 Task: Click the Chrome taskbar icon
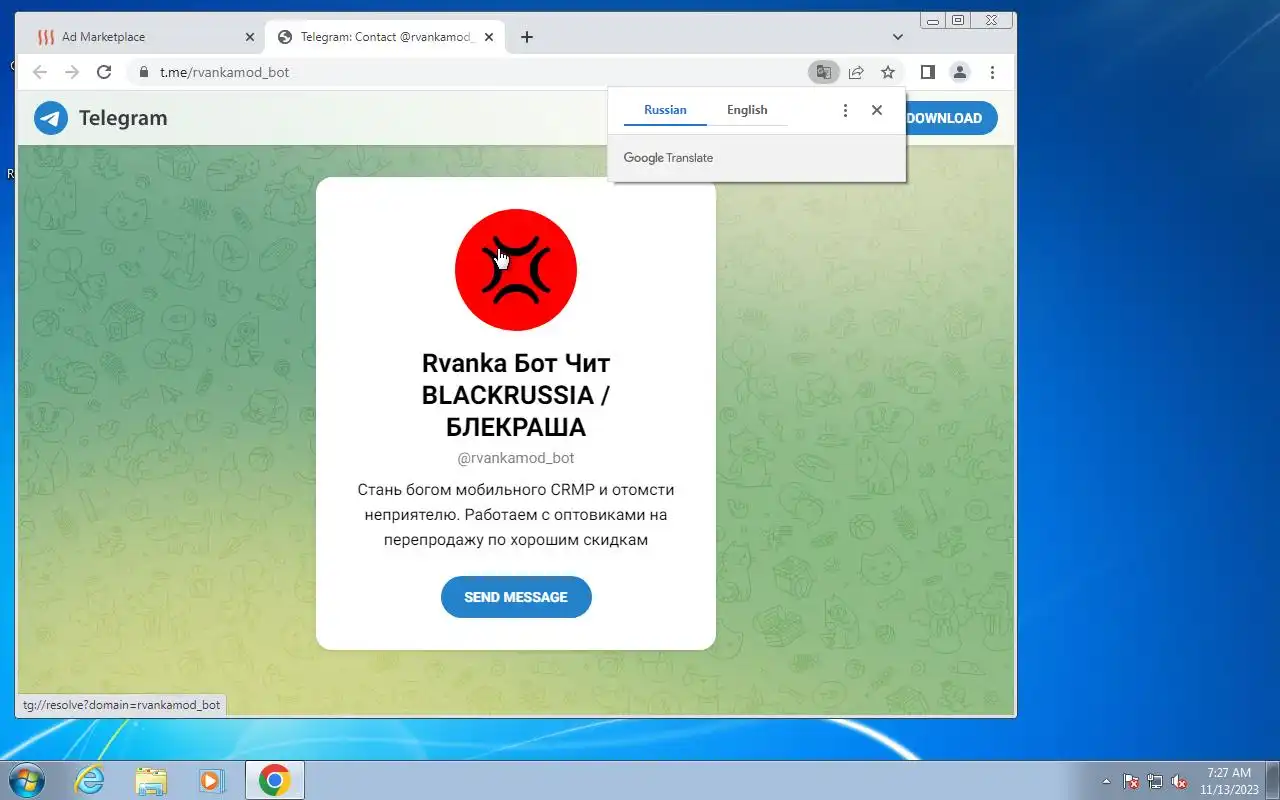pyautogui.click(x=274, y=780)
